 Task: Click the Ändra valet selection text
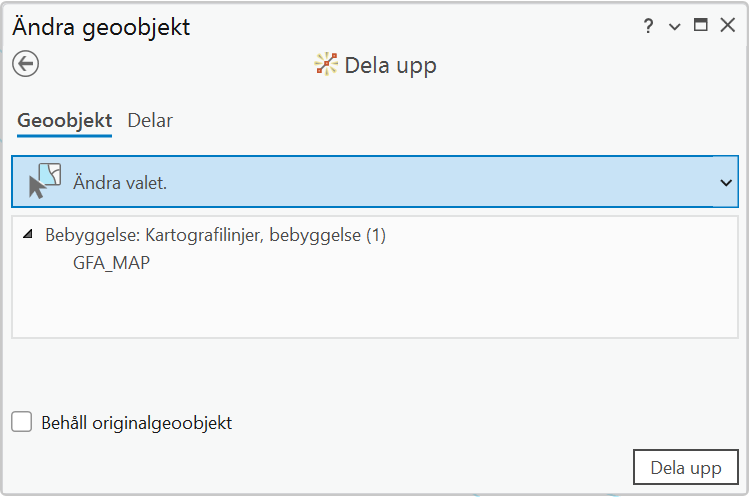click(120, 183)
